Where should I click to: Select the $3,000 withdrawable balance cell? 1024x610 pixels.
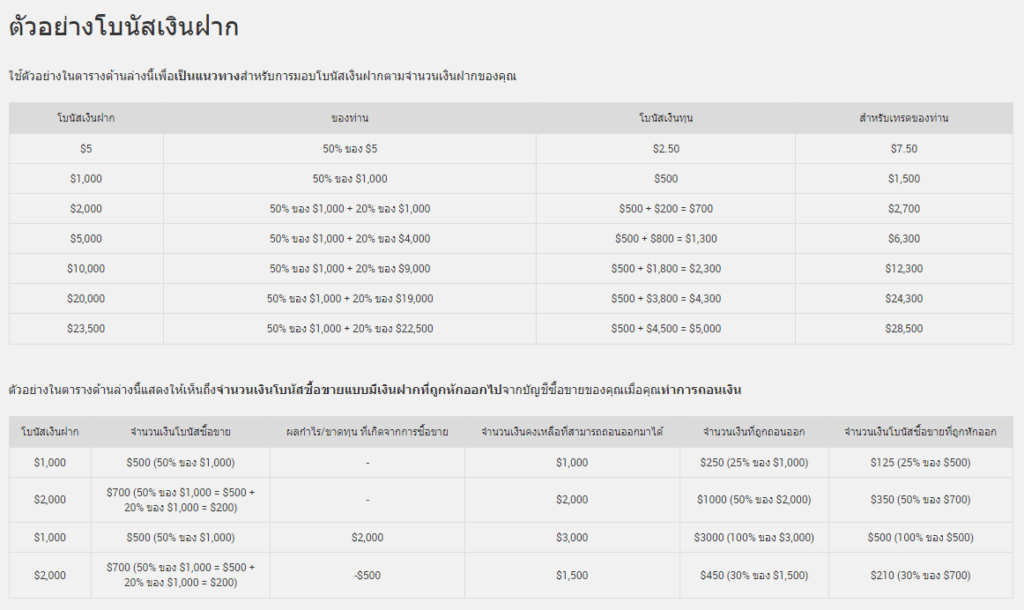(x=571, y=538)
